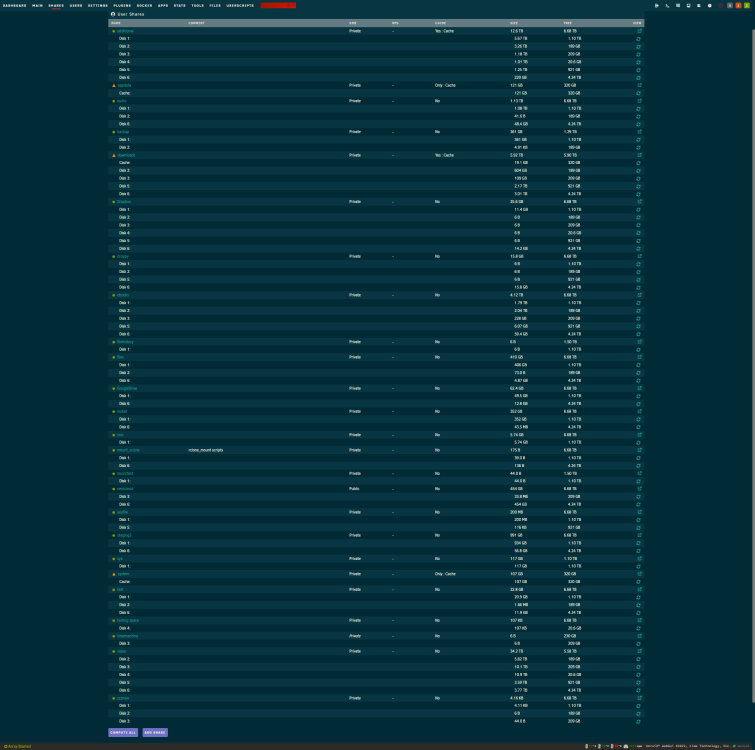755x750 pixels.
Task: Open the filehistory share link
Action: 125,342
